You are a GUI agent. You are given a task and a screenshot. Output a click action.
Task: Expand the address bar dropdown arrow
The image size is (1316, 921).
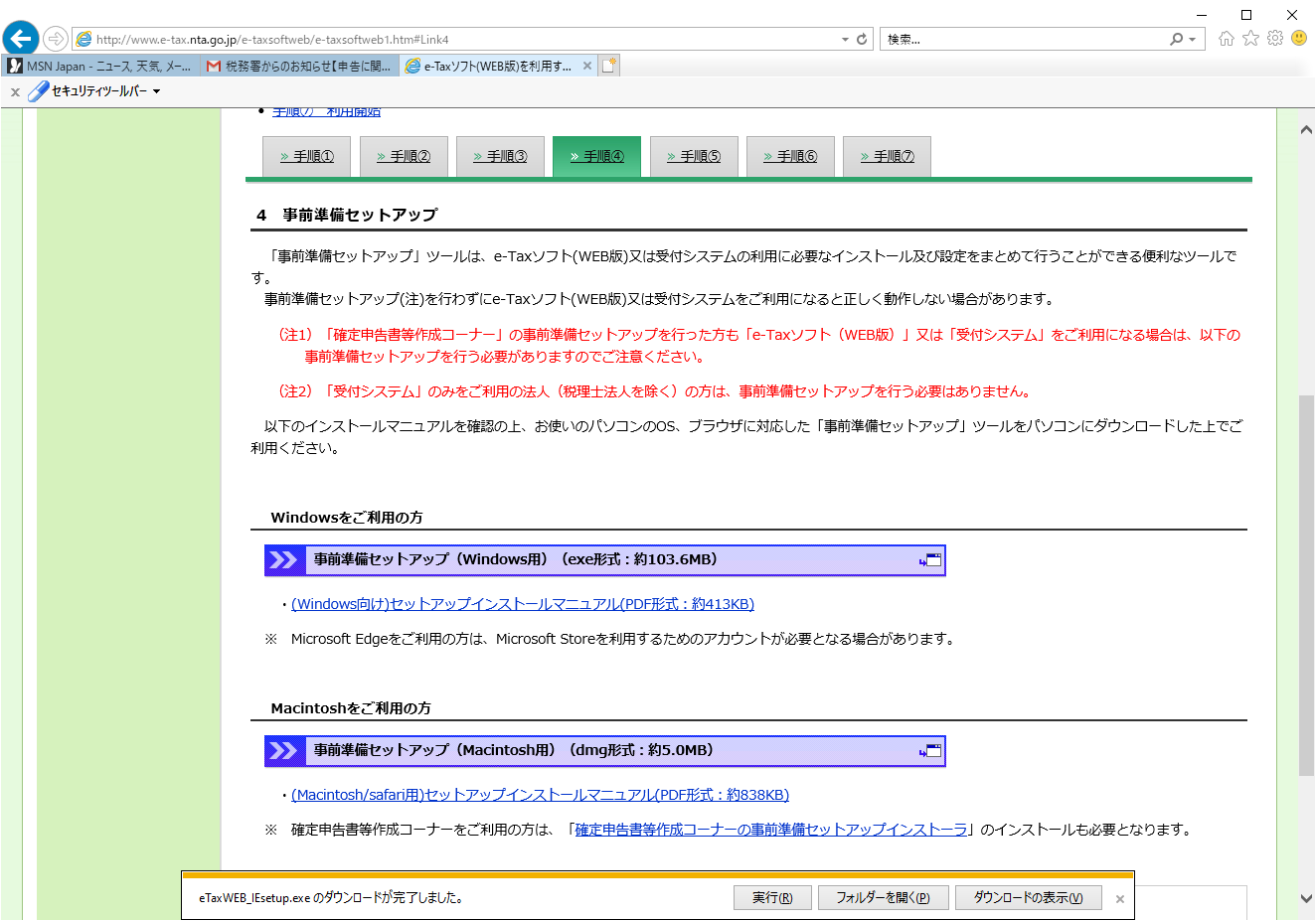tap(845, 40)
